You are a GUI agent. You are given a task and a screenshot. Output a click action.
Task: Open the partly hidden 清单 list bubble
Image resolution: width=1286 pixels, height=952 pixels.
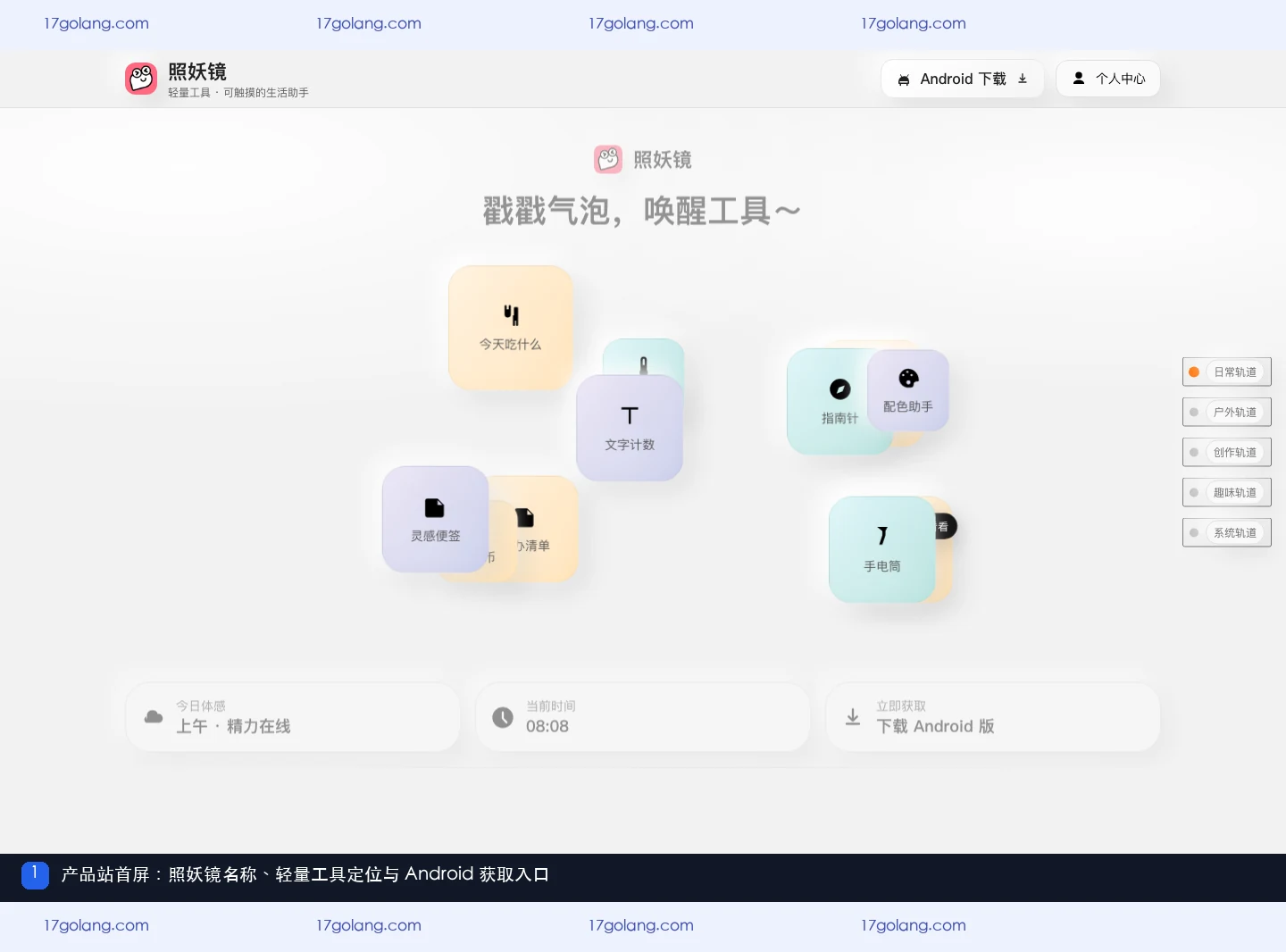tap(547, 529)
